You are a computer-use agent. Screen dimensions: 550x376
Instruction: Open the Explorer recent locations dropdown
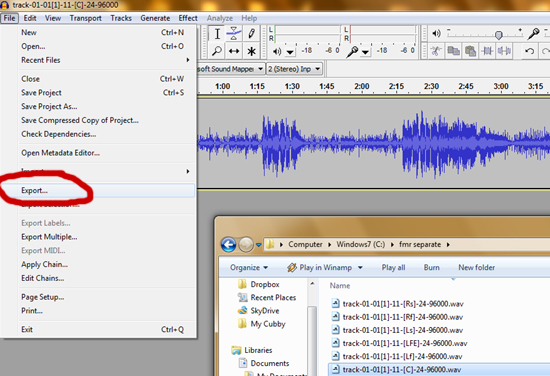(259, 245)
